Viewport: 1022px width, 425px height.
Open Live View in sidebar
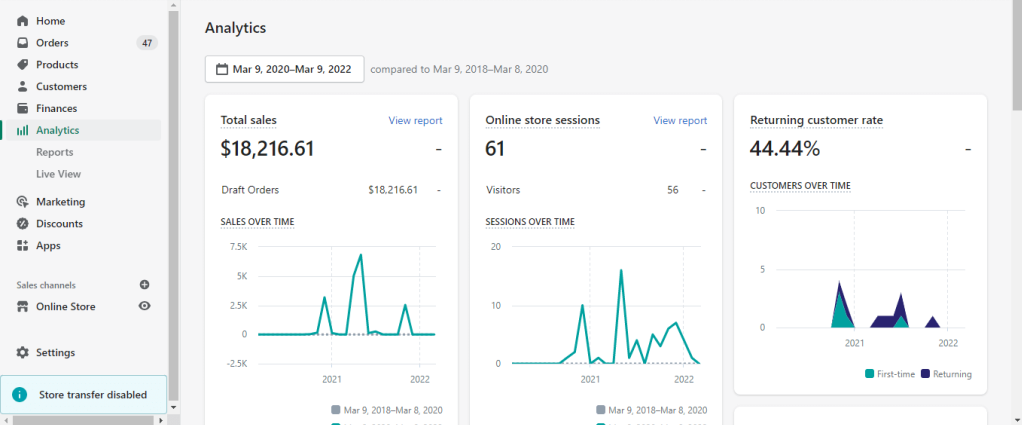pyautogui.click(x=58, y=174)
